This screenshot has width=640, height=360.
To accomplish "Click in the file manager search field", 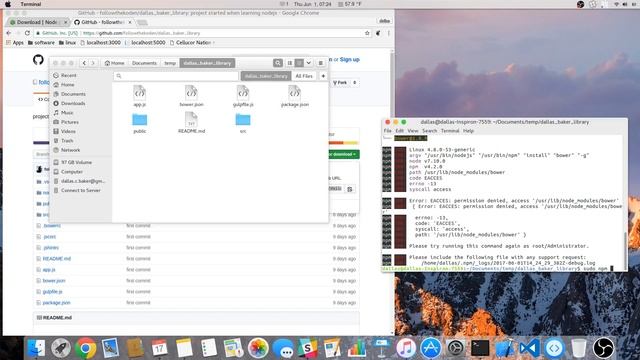I will (176, 76).
